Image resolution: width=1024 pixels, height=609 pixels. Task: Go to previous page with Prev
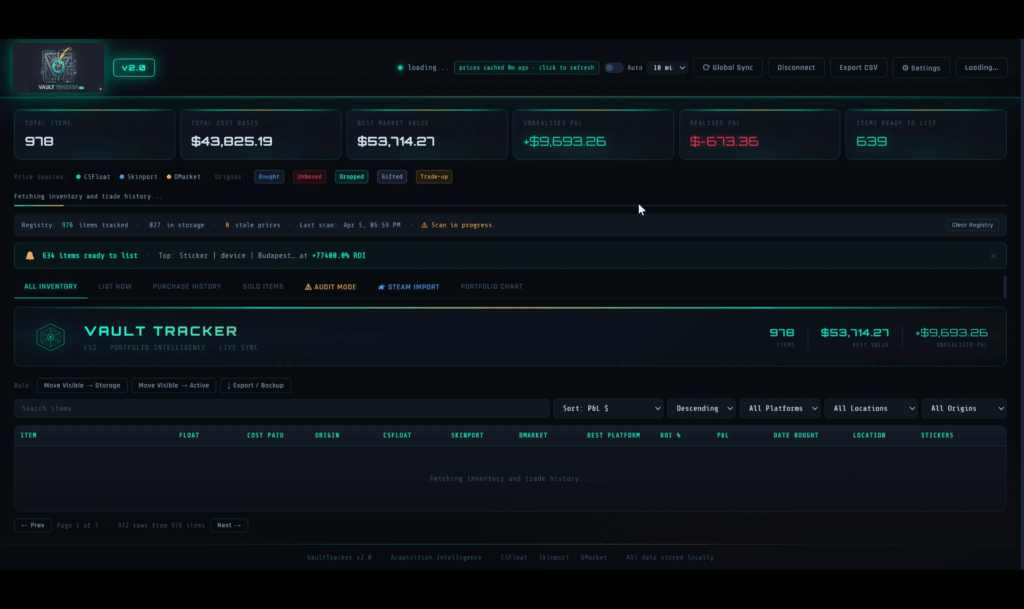point(33,525)
